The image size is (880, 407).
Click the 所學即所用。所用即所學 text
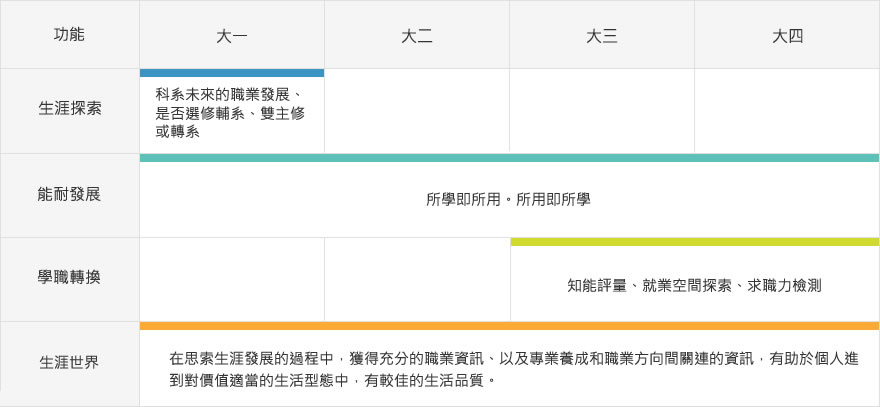(x=508, y=199)
